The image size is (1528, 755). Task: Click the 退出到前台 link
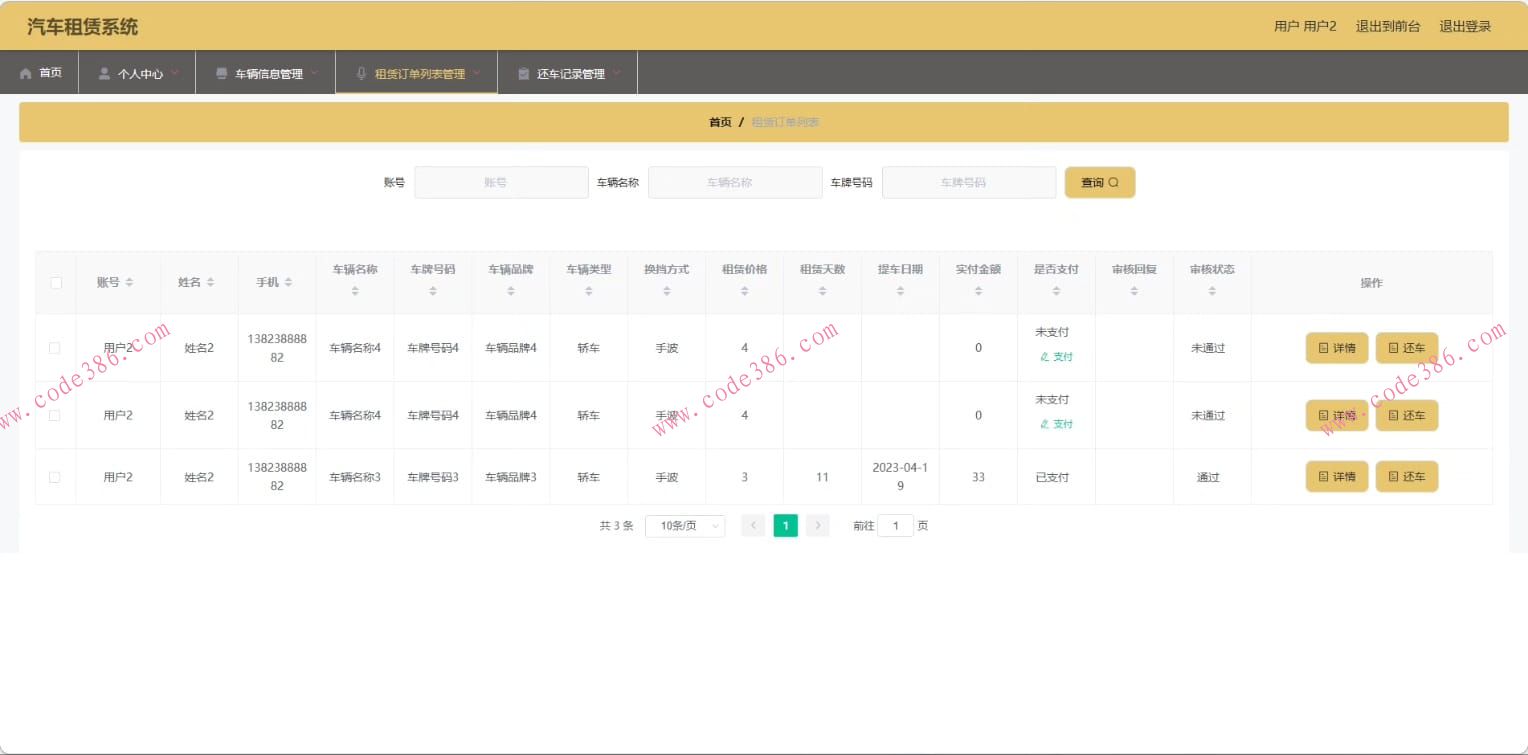[1387, 27]
